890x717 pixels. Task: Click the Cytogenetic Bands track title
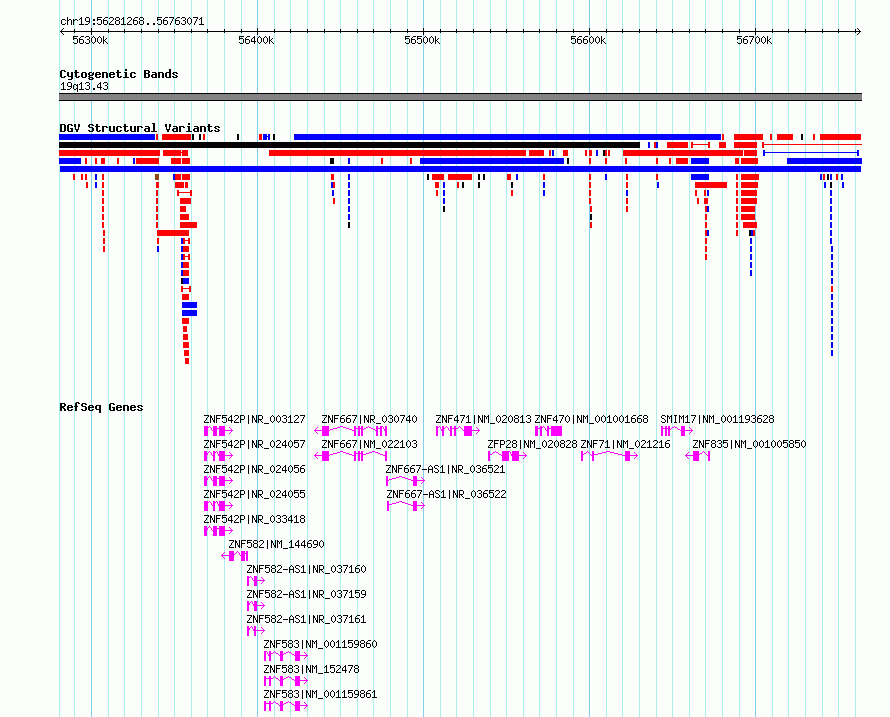tap(119, 74)
